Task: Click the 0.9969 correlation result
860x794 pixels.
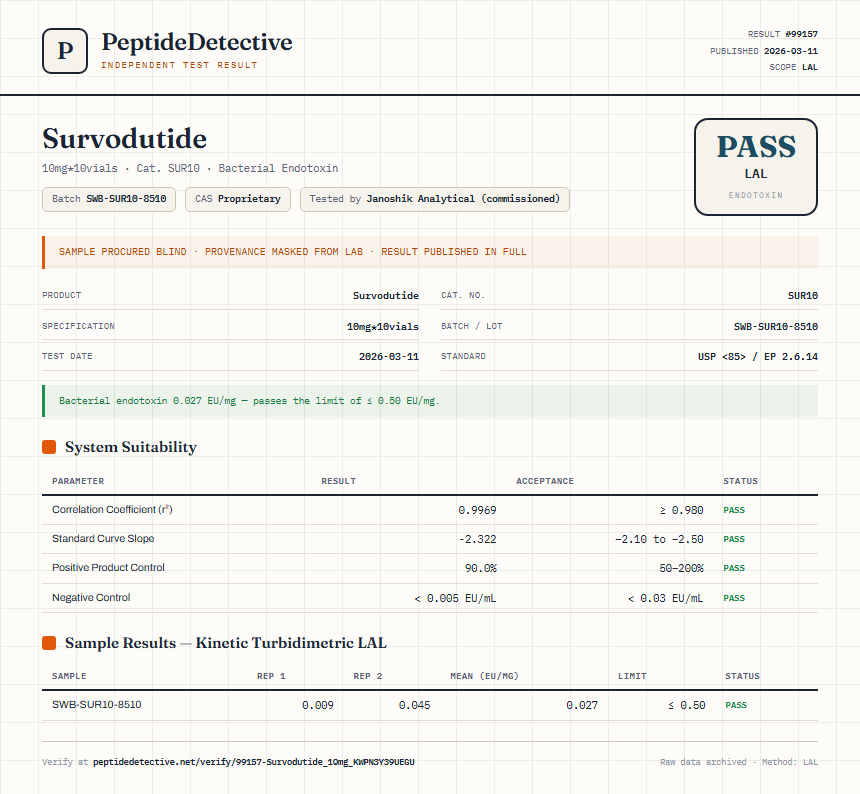Action: [477, 510]
